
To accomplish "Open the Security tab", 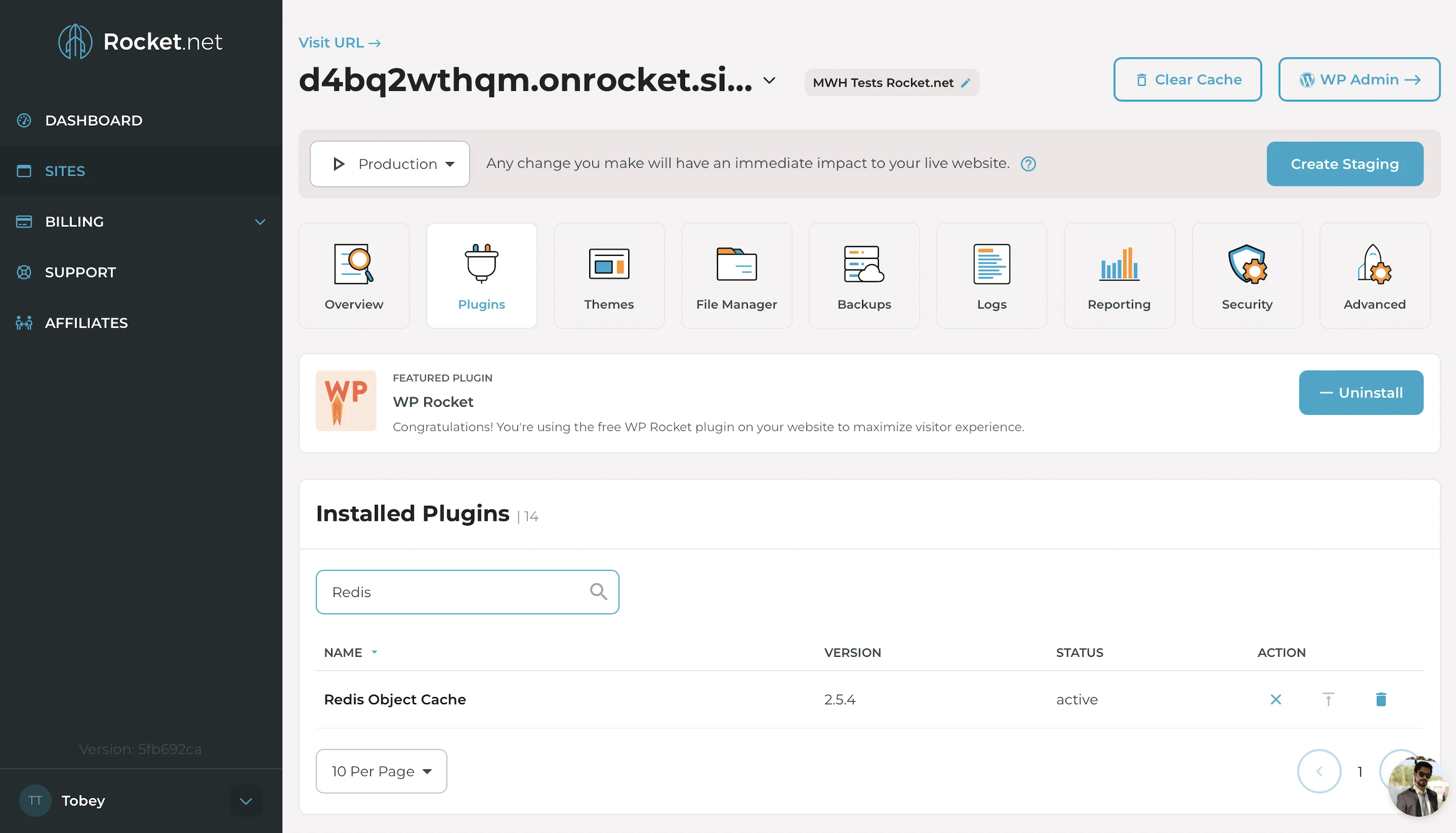I will click(1246, 276).
